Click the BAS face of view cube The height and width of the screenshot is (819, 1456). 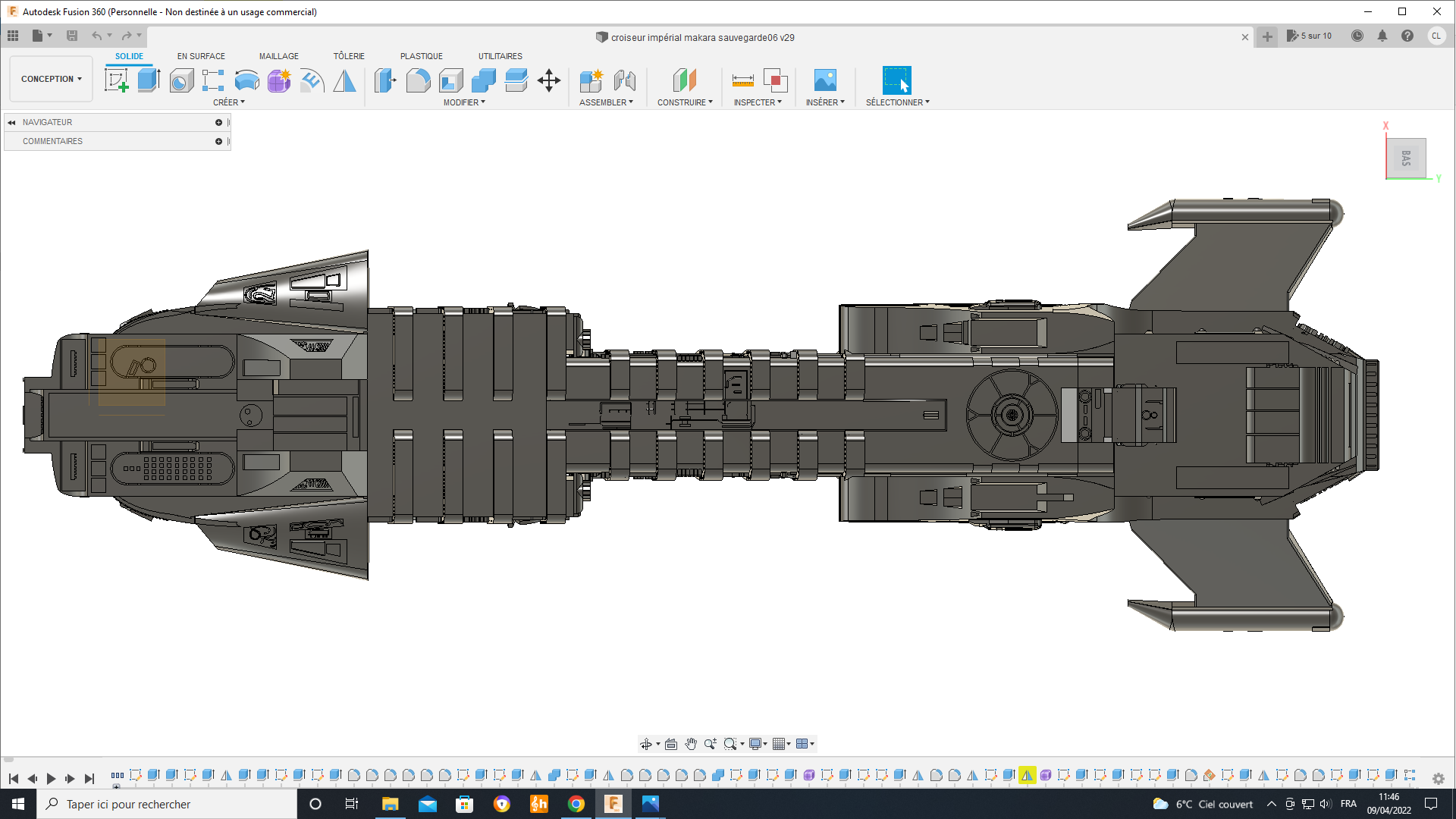pos(1406,158)
